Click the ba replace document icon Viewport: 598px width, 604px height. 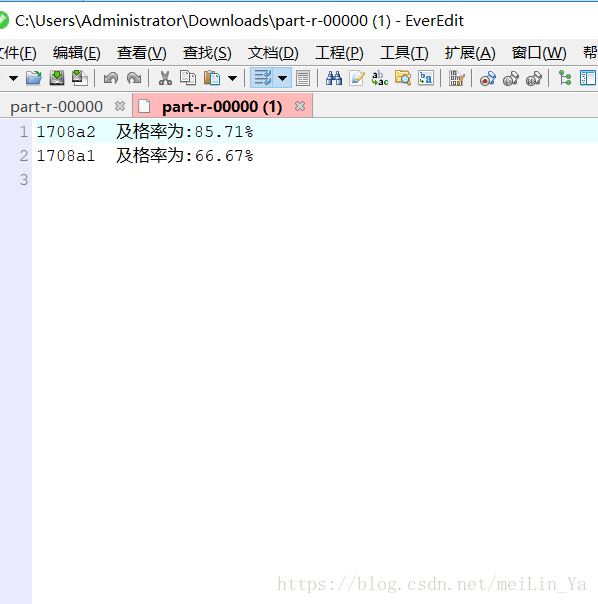[426, 78]
